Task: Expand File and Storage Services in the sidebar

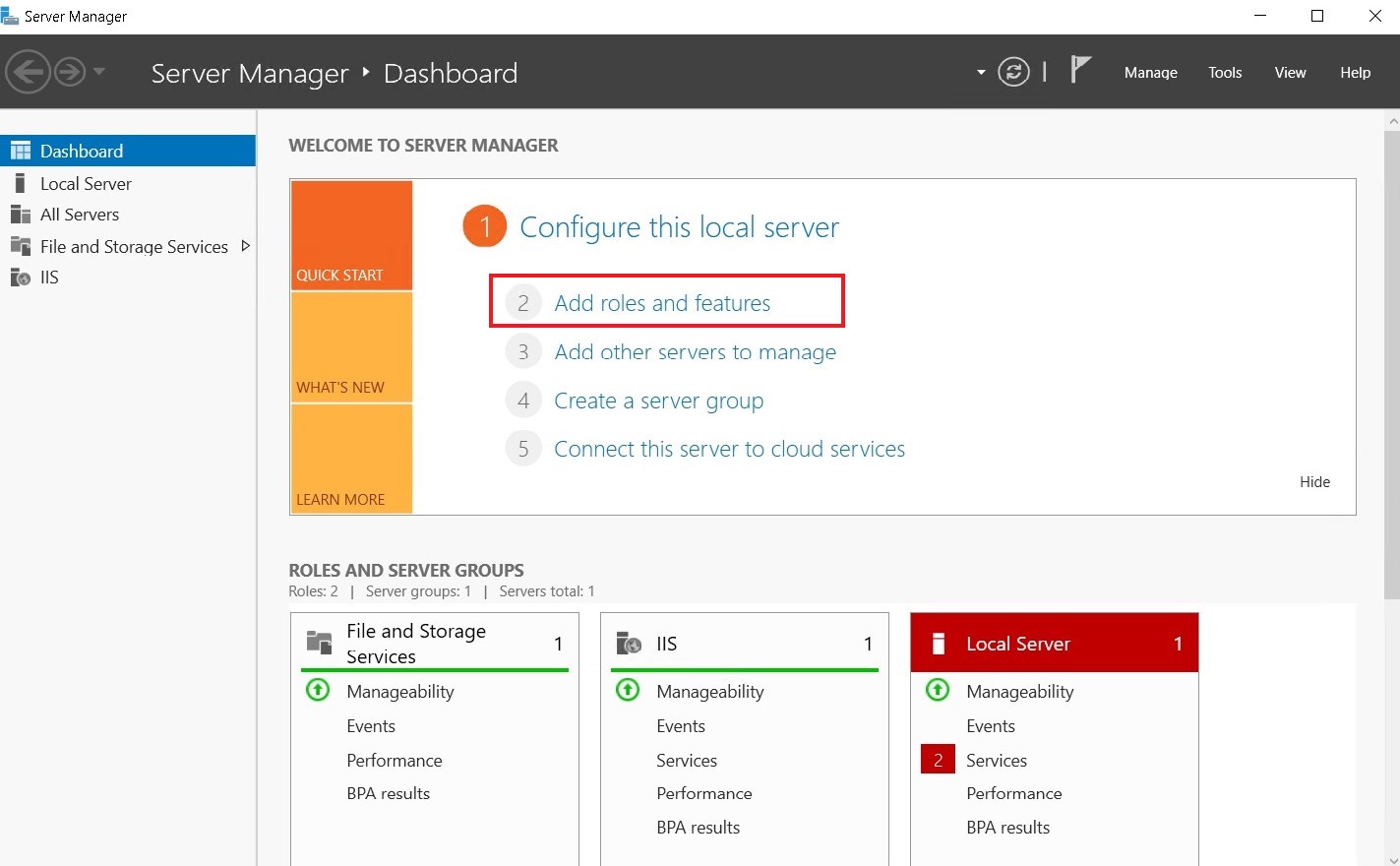Action: click(246, 246)
